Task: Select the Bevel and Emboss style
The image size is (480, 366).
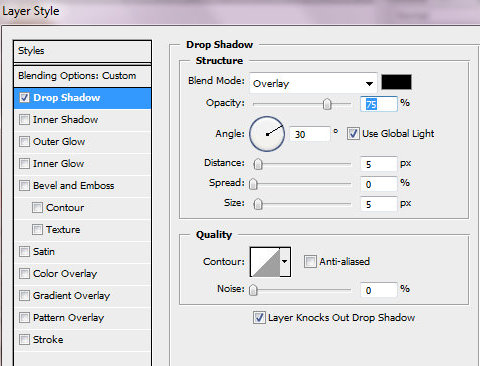Action: [x=82, y=186]
